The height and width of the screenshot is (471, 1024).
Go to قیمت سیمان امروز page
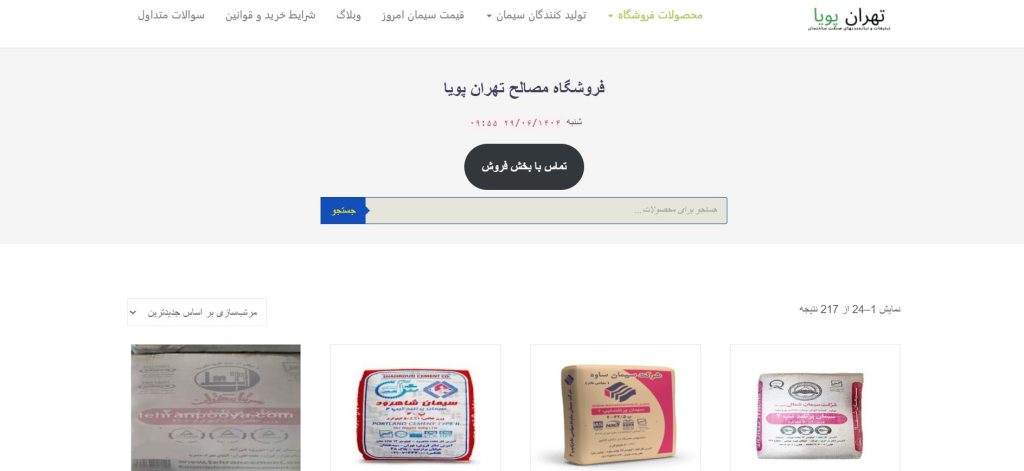(423, 16)
